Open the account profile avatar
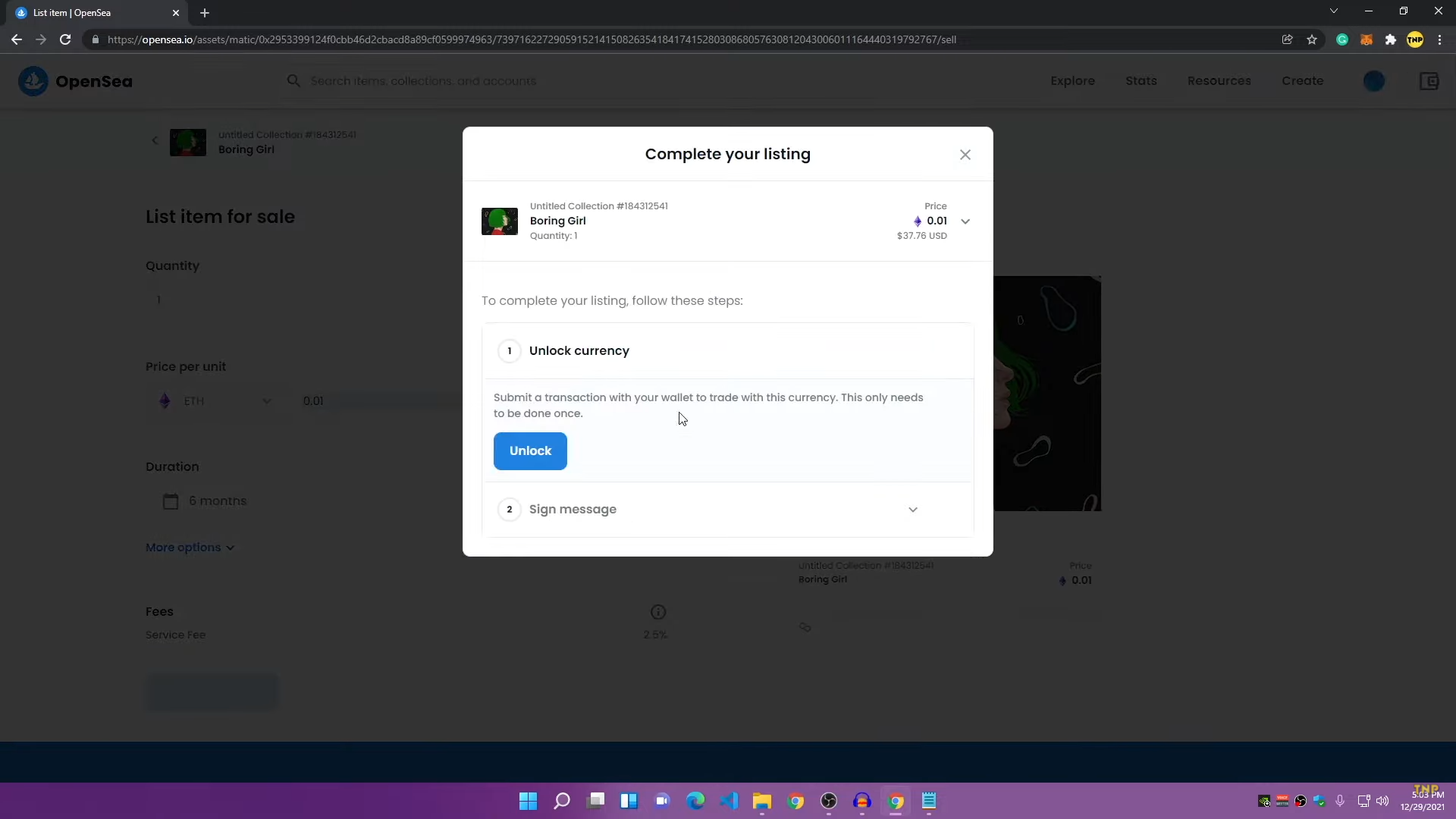Screen dimensions: 1456x819 click(x=1374, y=81)
